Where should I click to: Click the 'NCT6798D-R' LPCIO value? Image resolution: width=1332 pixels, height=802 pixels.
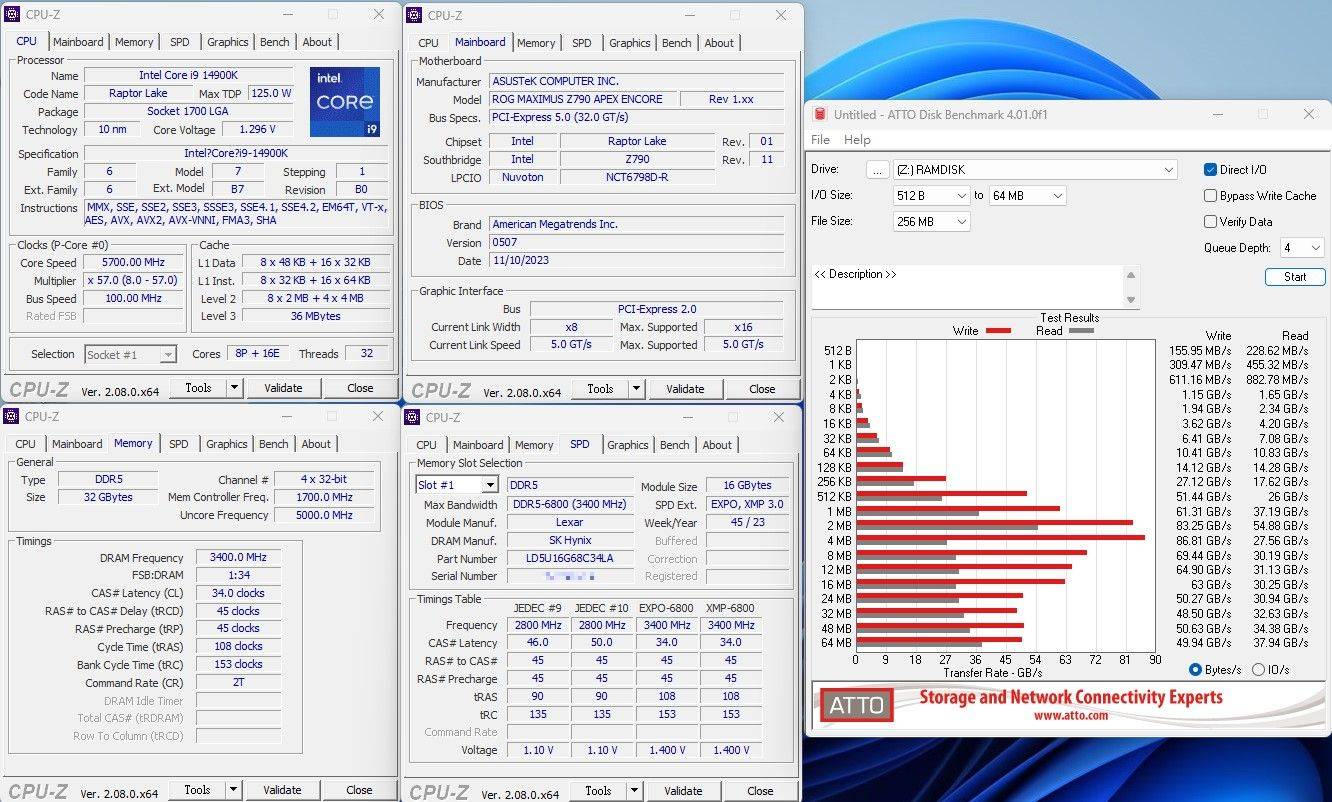636,177
